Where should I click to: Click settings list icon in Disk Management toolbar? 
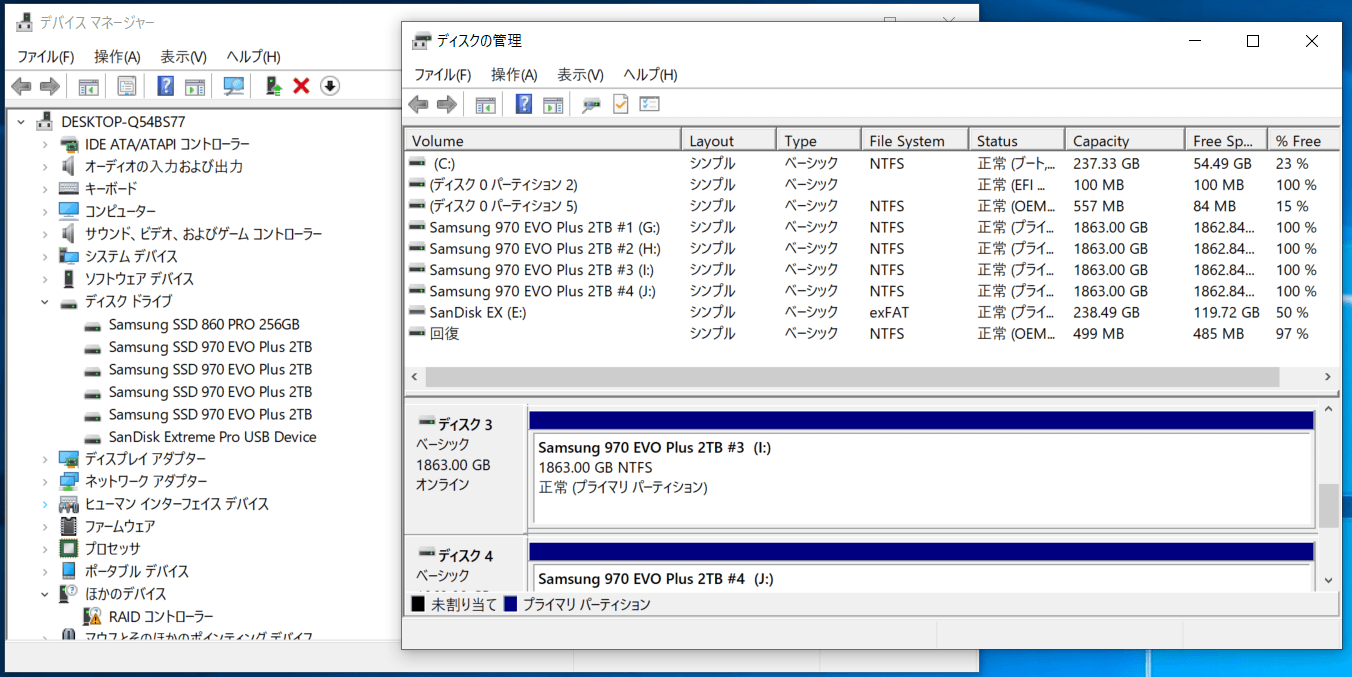click(649, 104)
